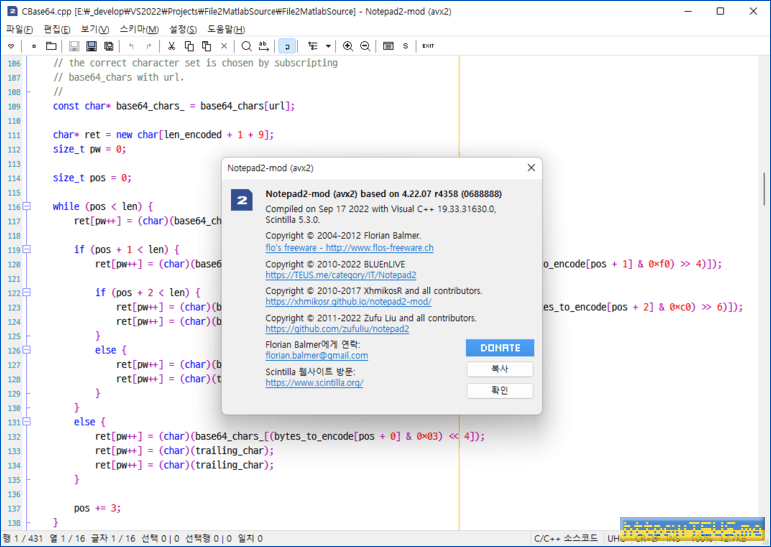Click the syntax scheme tree icon
The image size is (771, 547).
(x=313, y=46)
